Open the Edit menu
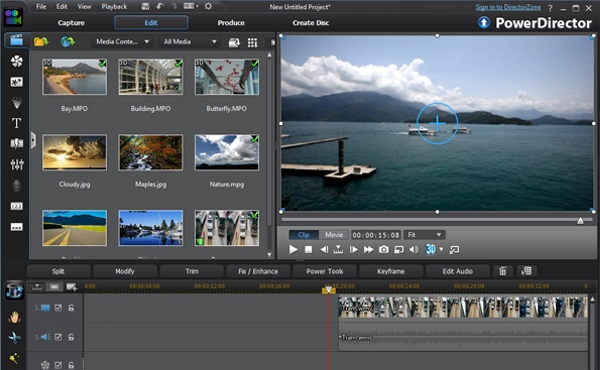Image resolution: width=600 pixels, height=370 pixels. [62, 7]
